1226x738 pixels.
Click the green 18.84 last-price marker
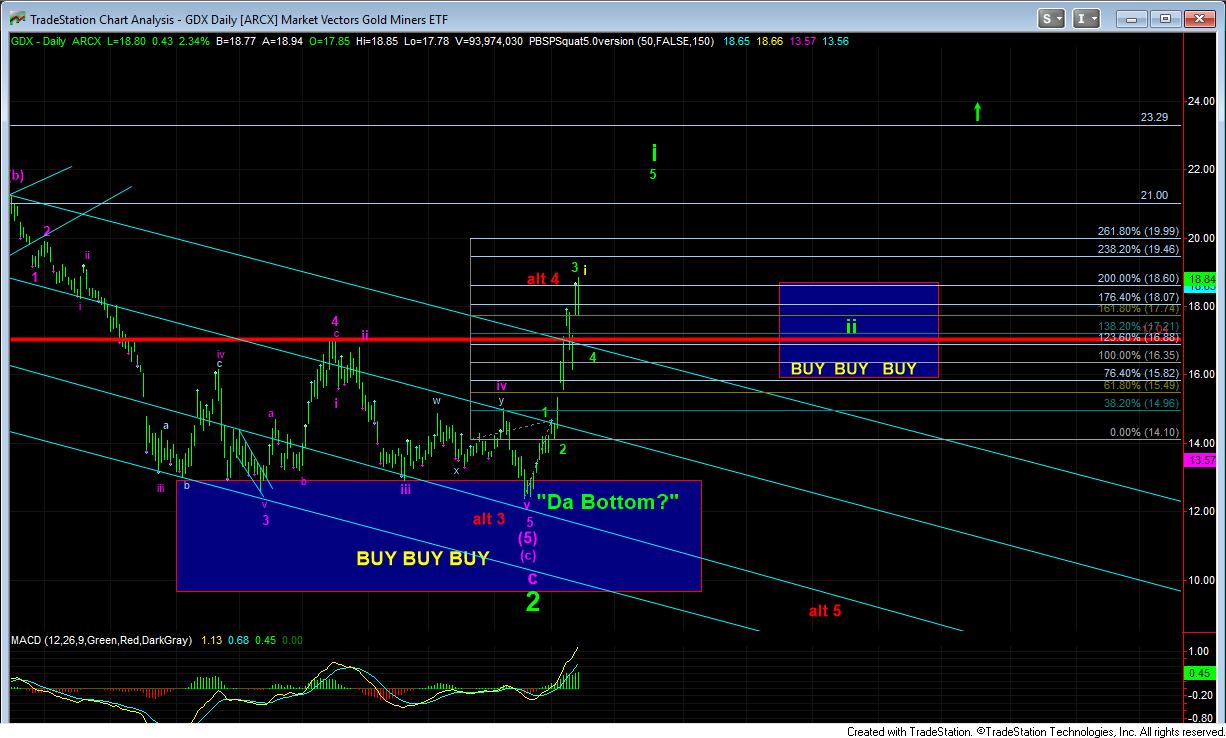click(x=1199, y=278)
